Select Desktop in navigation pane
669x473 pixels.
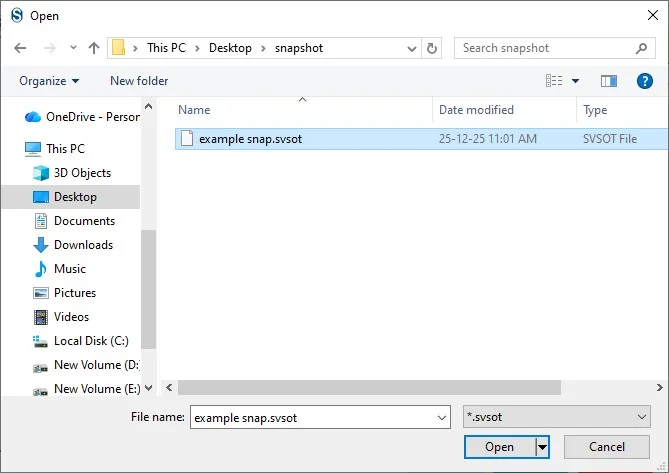70,197
